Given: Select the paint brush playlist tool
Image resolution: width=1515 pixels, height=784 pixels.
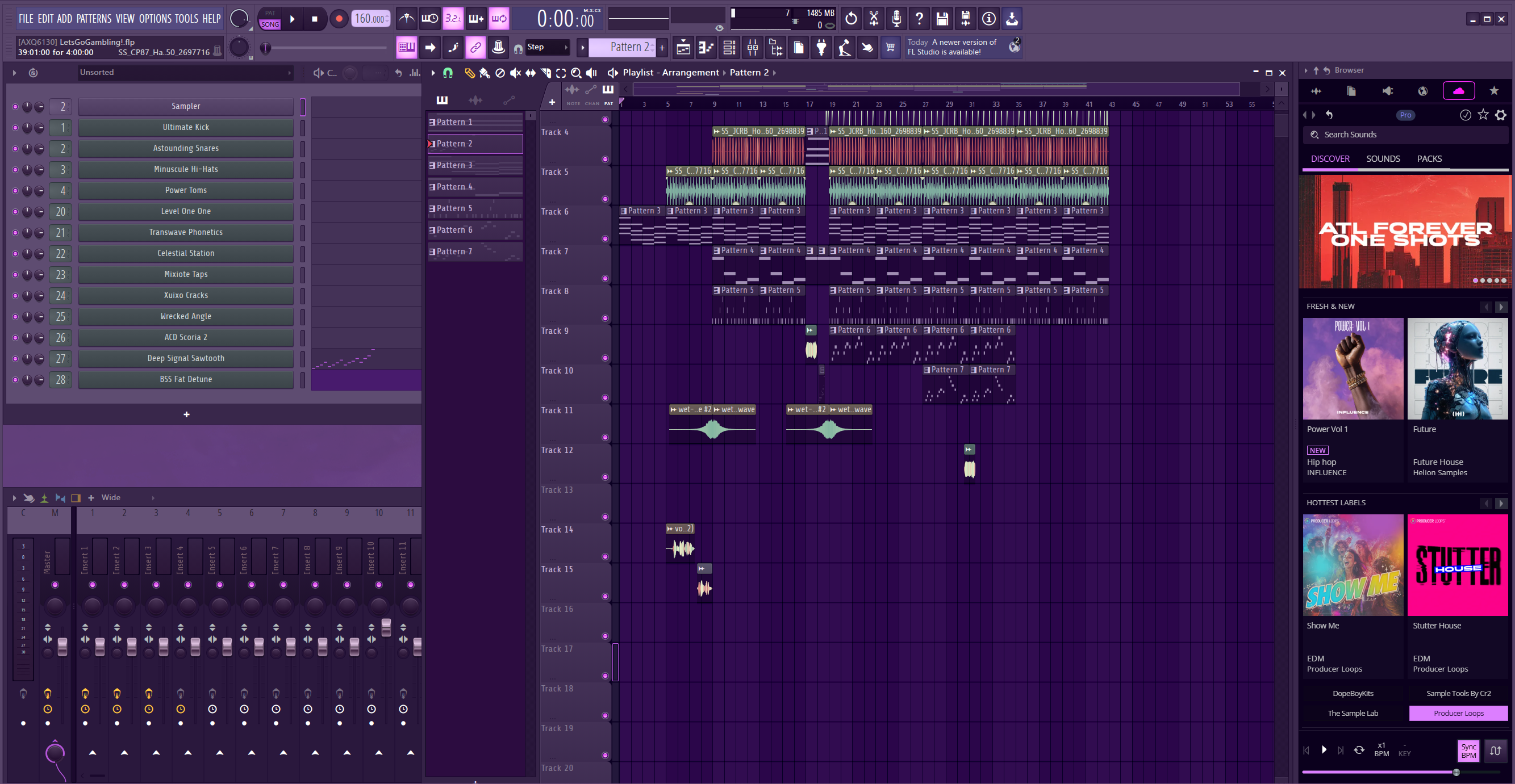Looking at the screenshot, I should pos(485,73).
